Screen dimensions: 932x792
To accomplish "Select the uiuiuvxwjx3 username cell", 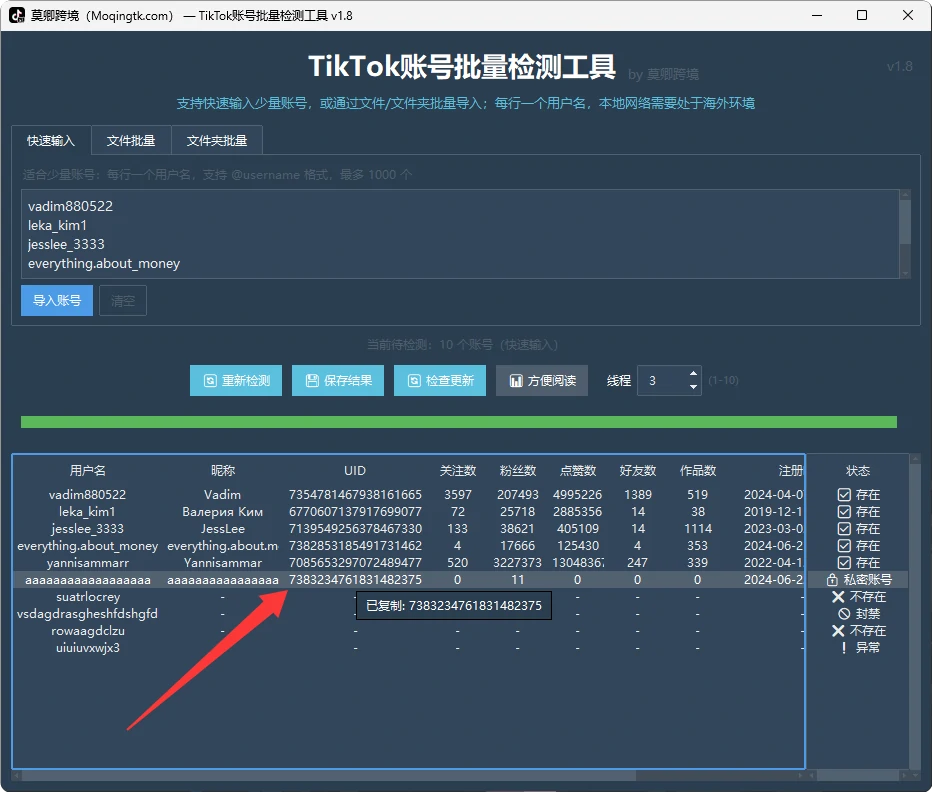I will click(x=88, y=648).
